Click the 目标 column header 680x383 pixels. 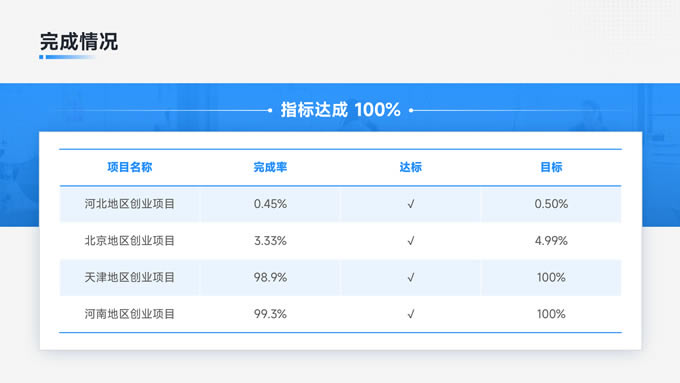click(x=551, y=167)
